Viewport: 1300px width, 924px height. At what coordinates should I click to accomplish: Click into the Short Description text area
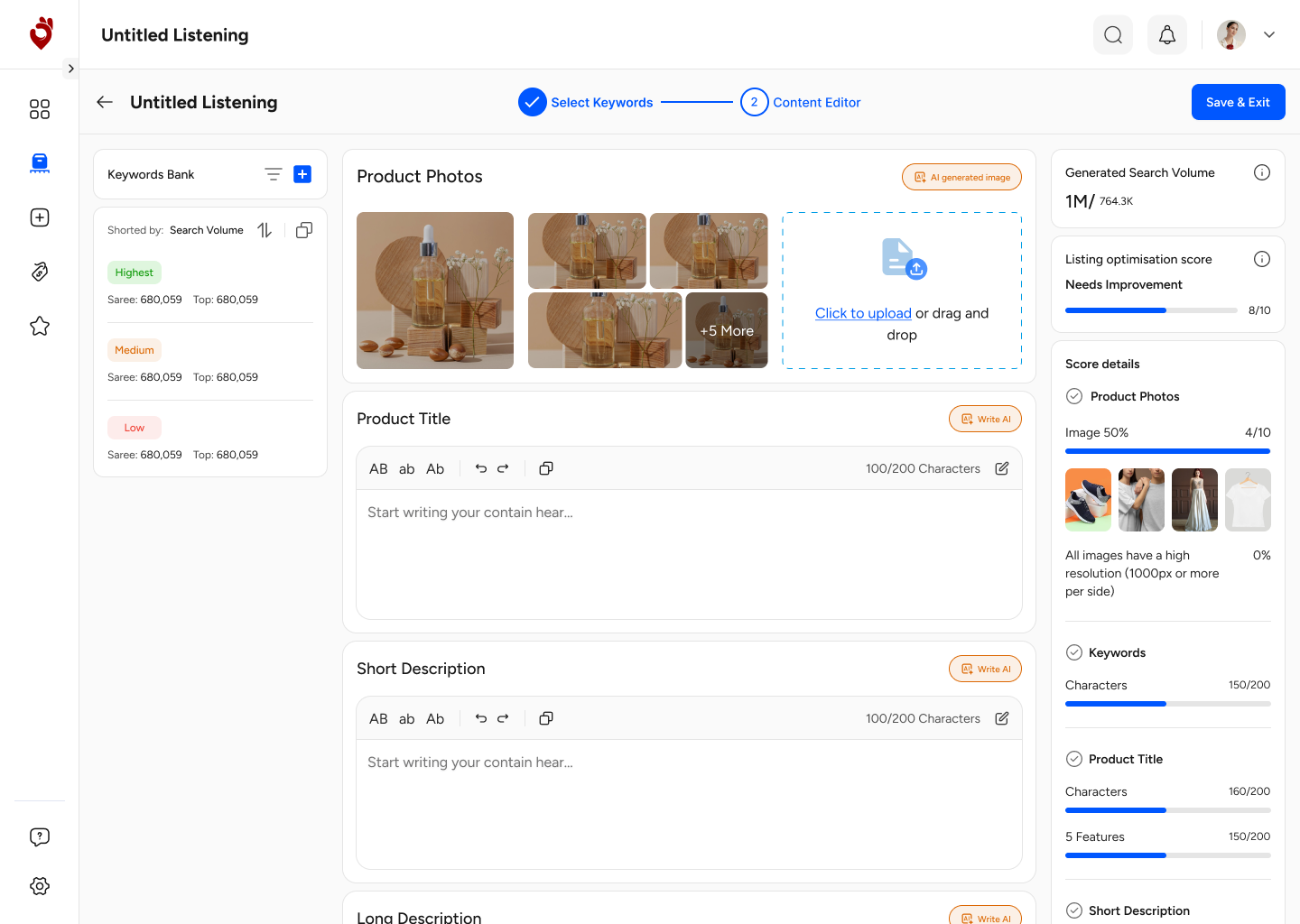pyautogui.click(x=689, y=804)
